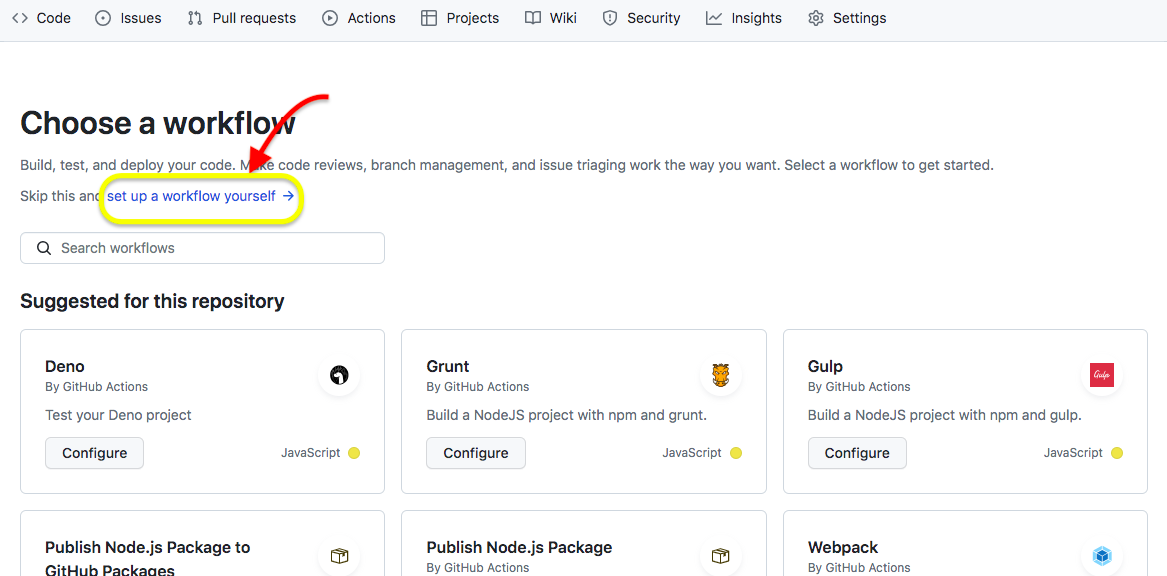Click the JavaScript label on the Gulp card
Screen dimensions: 1167x576
click(x=1073, y=452)
